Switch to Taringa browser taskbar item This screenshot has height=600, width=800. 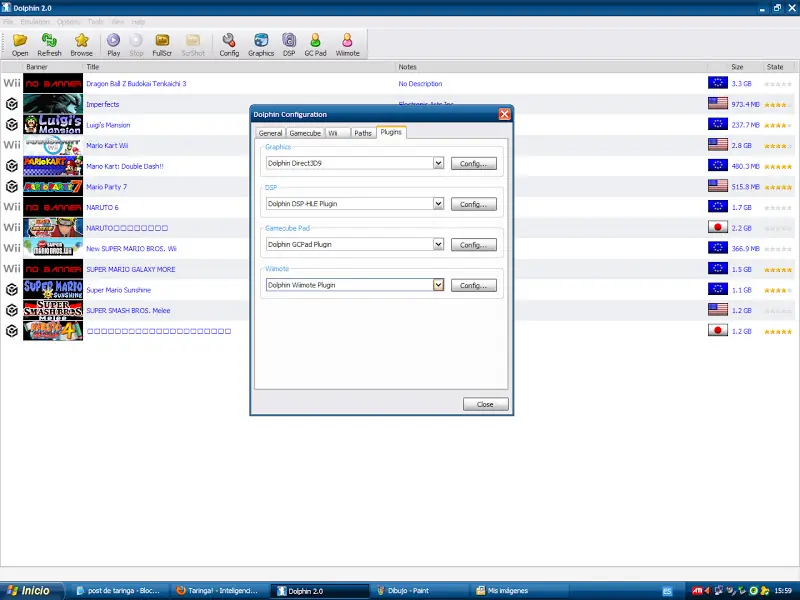[218, 590]
